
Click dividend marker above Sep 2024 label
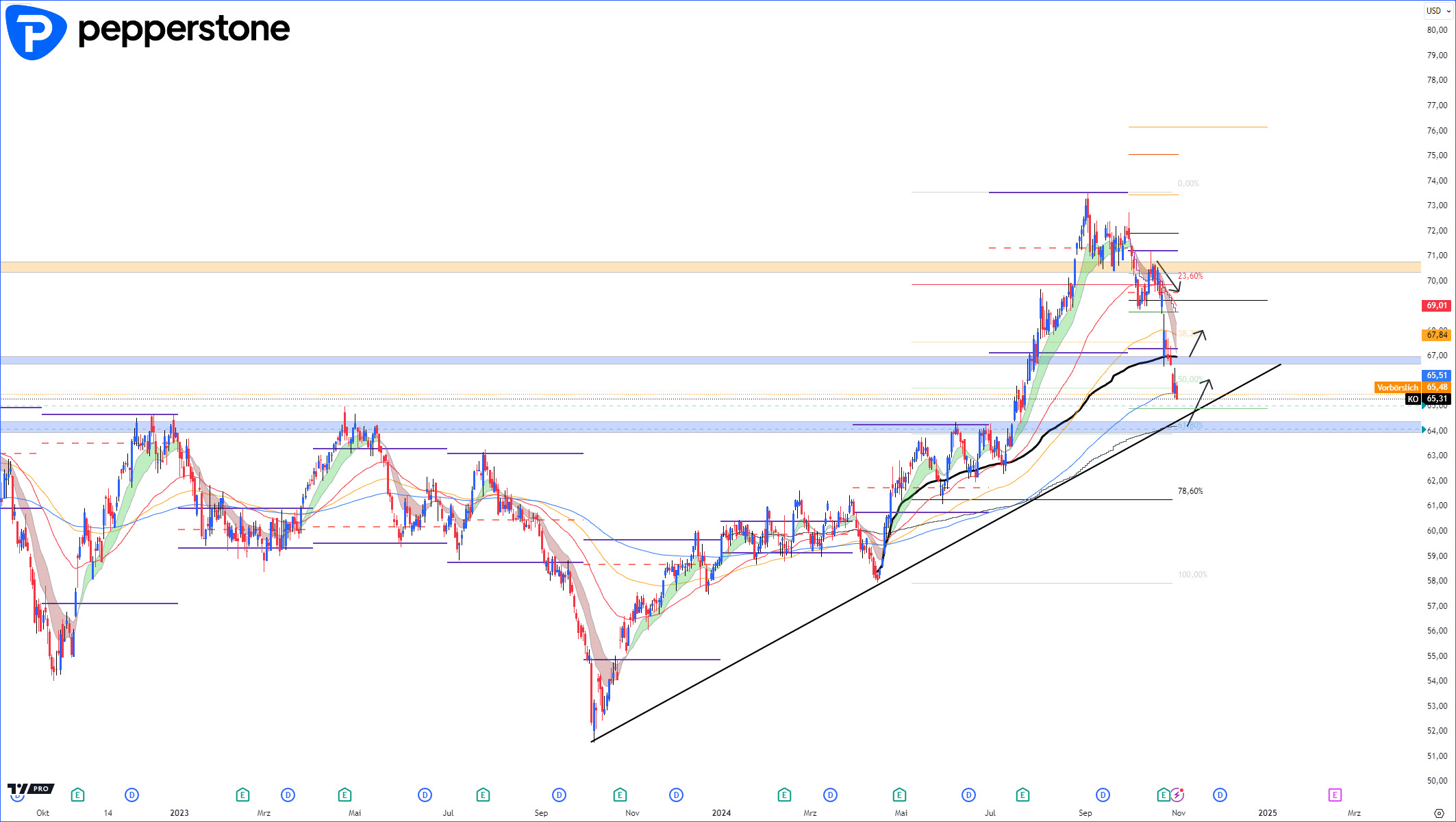pos(1103,795)
